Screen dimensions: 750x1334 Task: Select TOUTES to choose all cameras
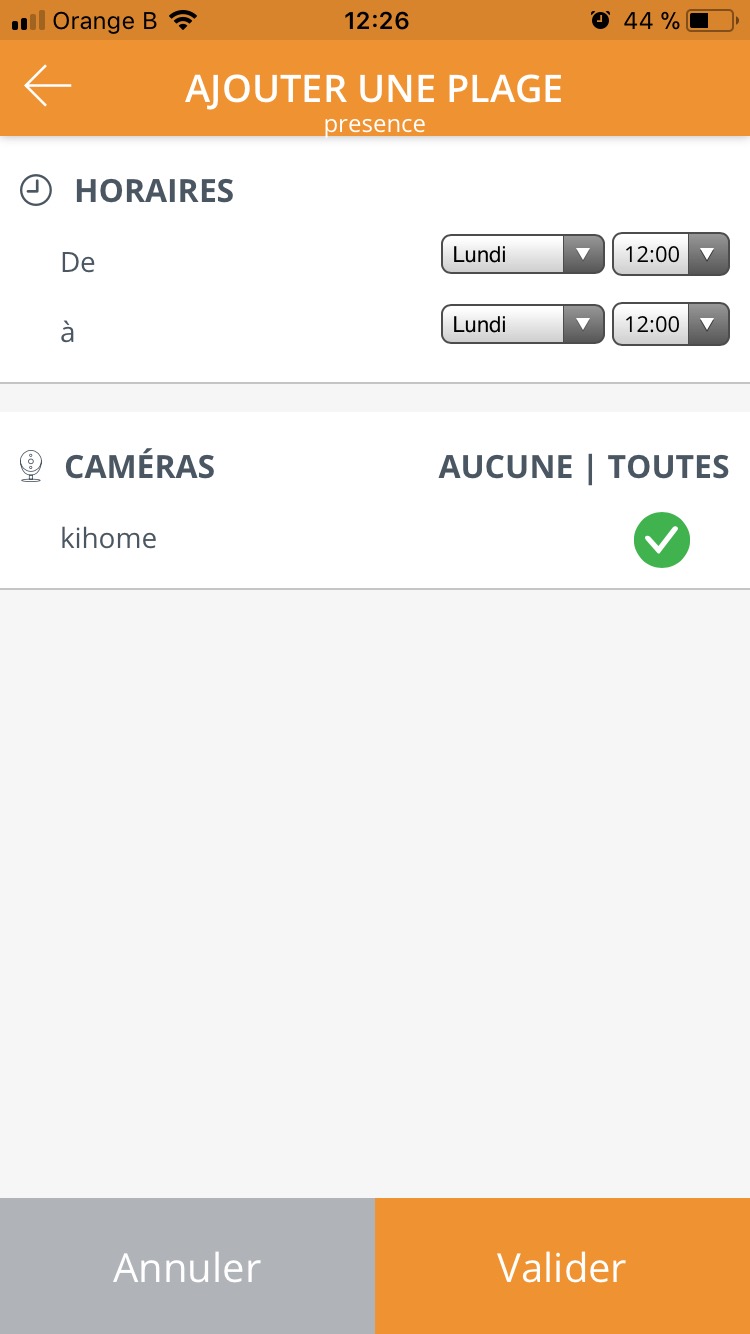(668, 467)
